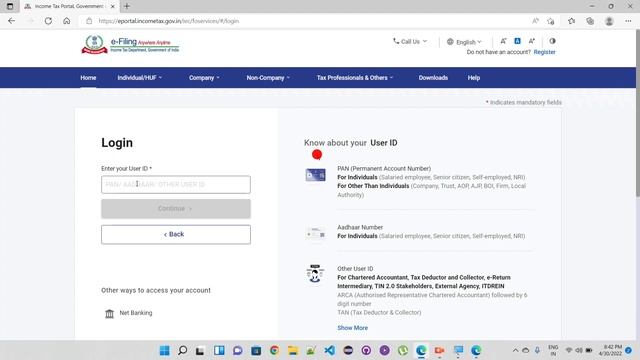The height and width of the screenshot is (360, 640).
Task: Add this page to favorites
Action: point(551,21)
